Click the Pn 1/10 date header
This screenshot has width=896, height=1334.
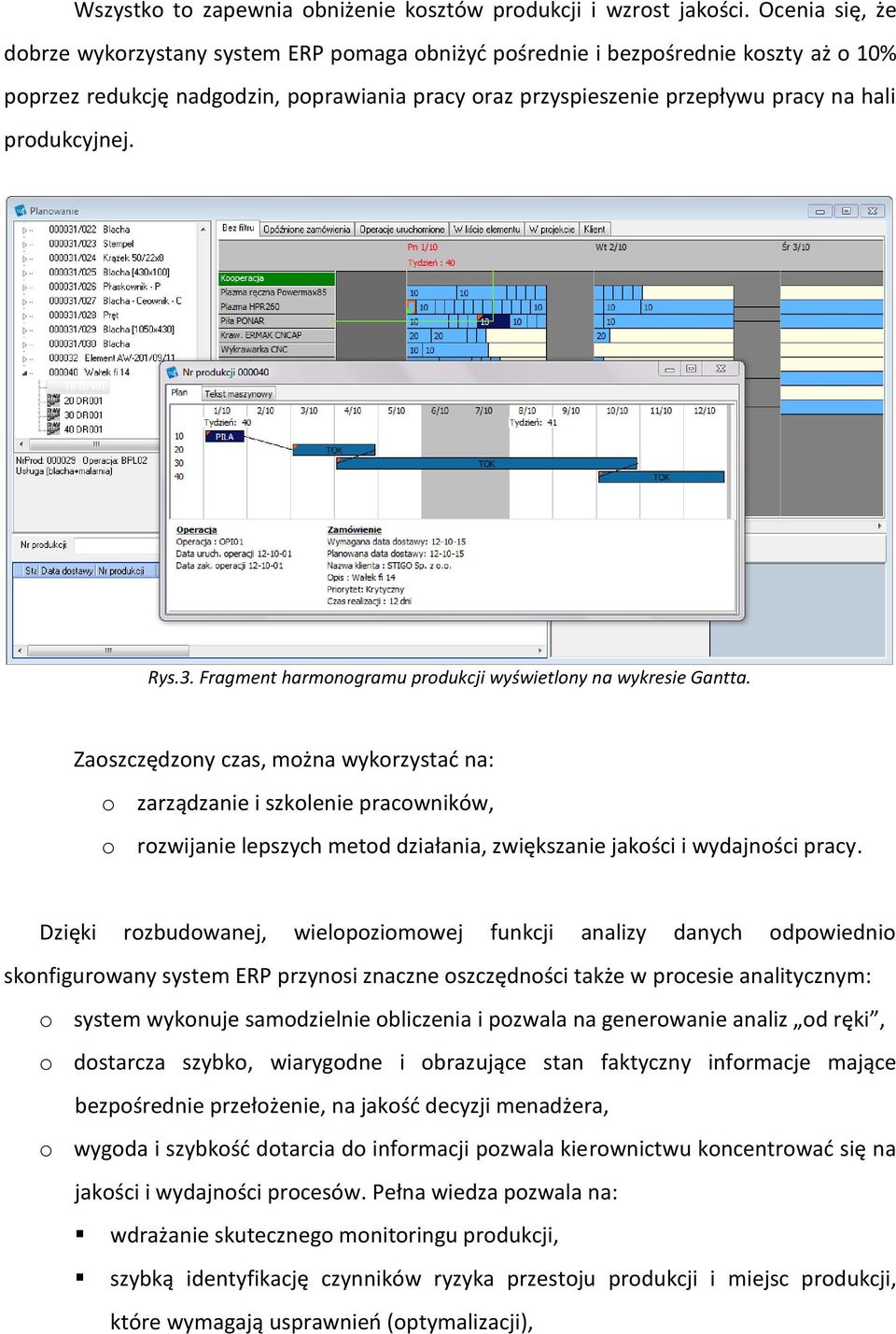(422, 247)
